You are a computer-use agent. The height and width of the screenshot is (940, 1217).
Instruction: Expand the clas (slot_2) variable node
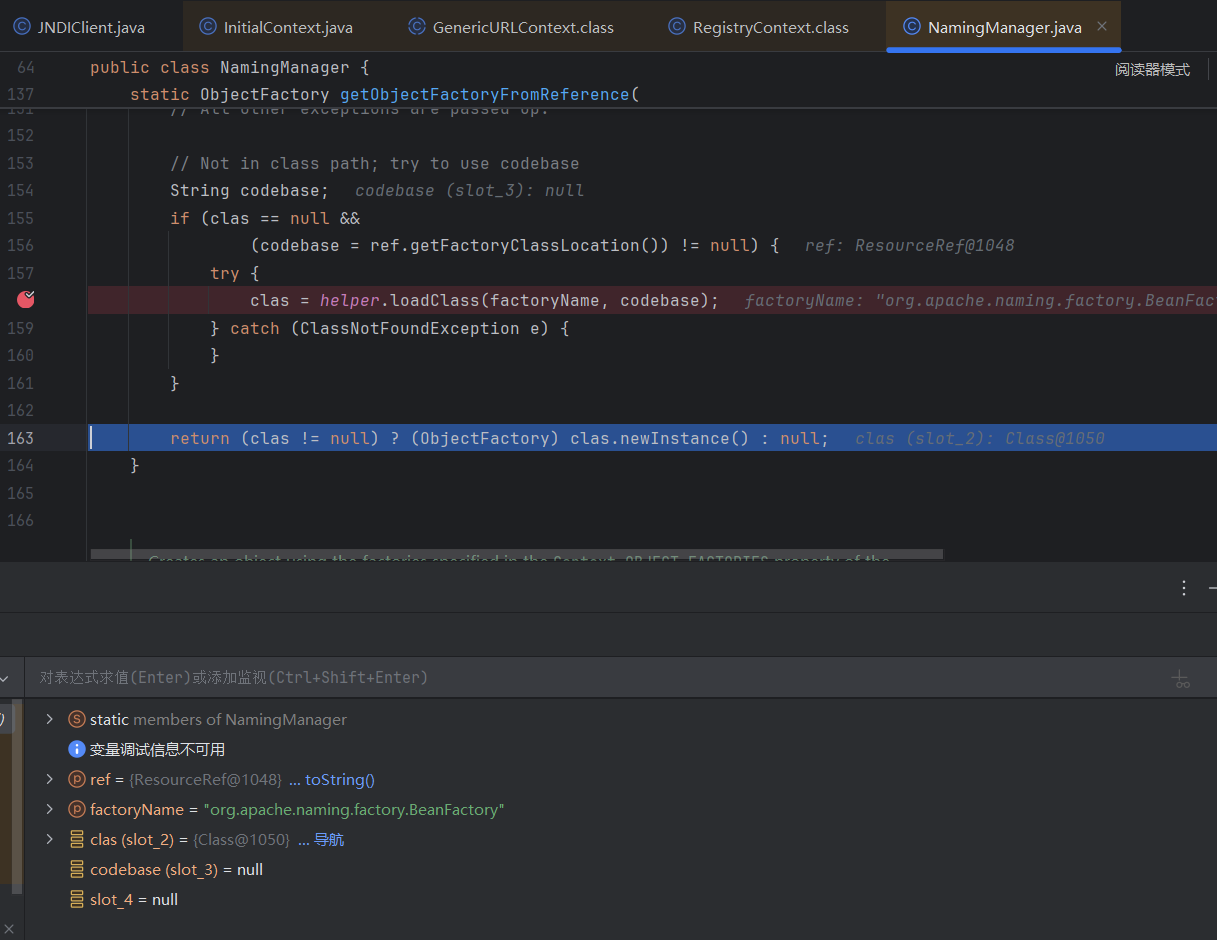pyautogui.click(x=49, y=840)
